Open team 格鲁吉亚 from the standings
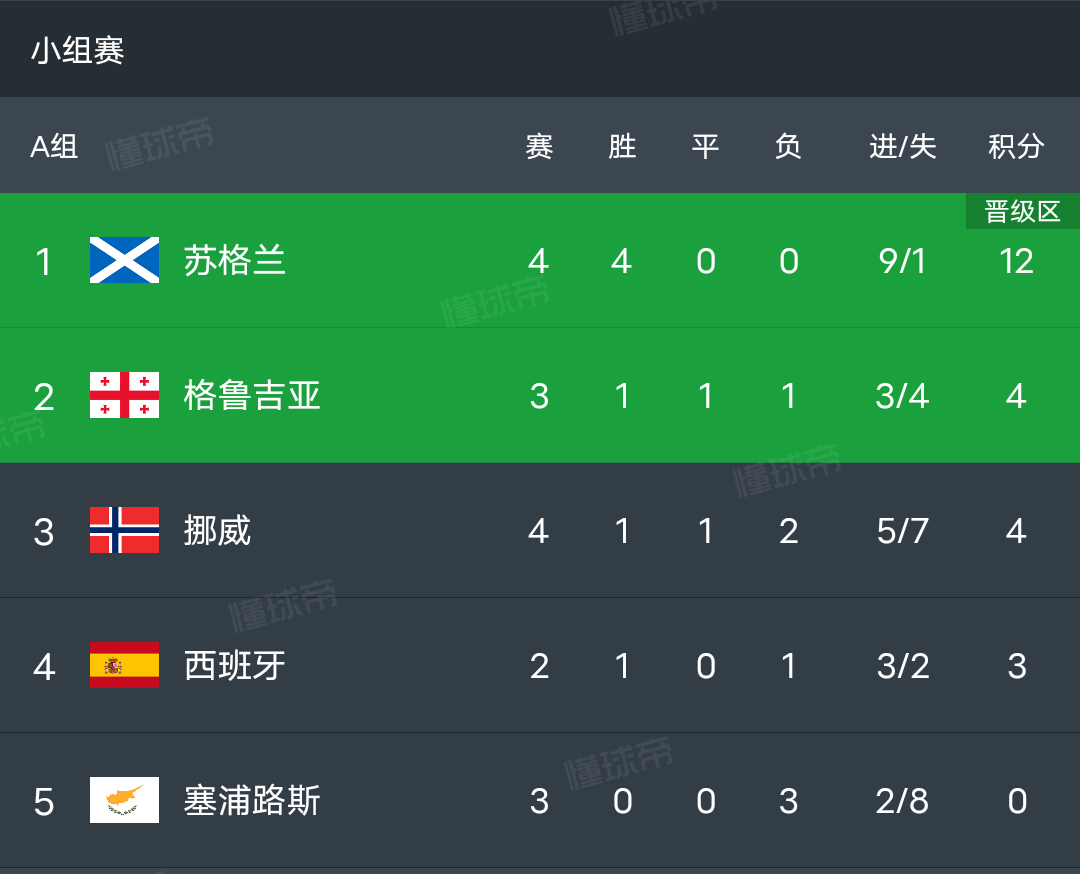The height and width of the screenshot is (874, 1080). click(x=252, y=396)
